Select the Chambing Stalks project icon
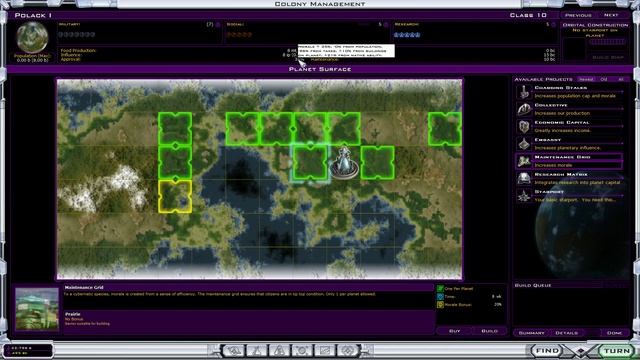The width and height of the screenshot is (640, 360). [x=523, y=92]
